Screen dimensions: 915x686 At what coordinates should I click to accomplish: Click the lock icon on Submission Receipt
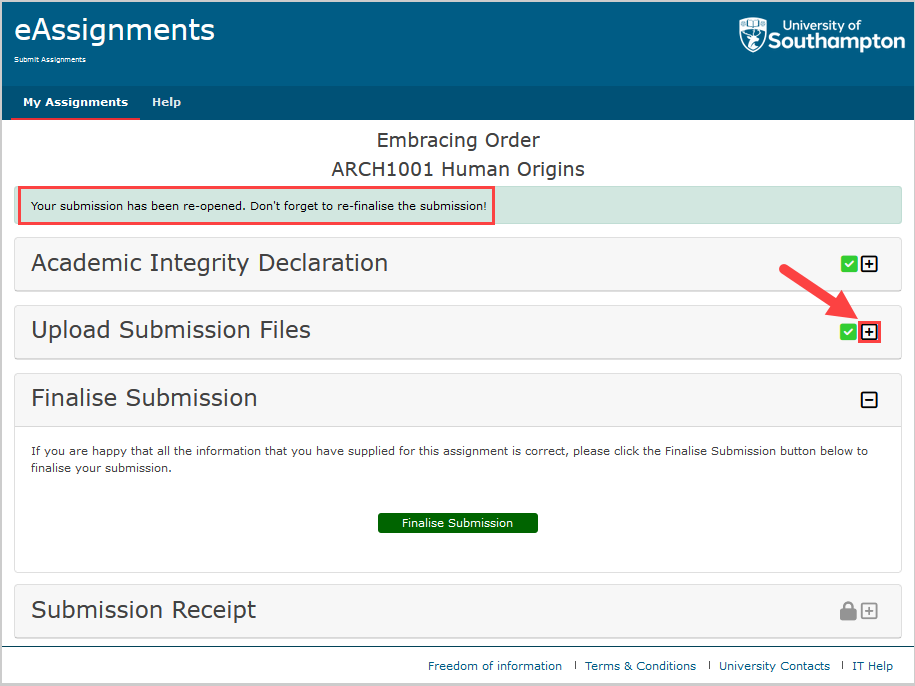point(847,610)
